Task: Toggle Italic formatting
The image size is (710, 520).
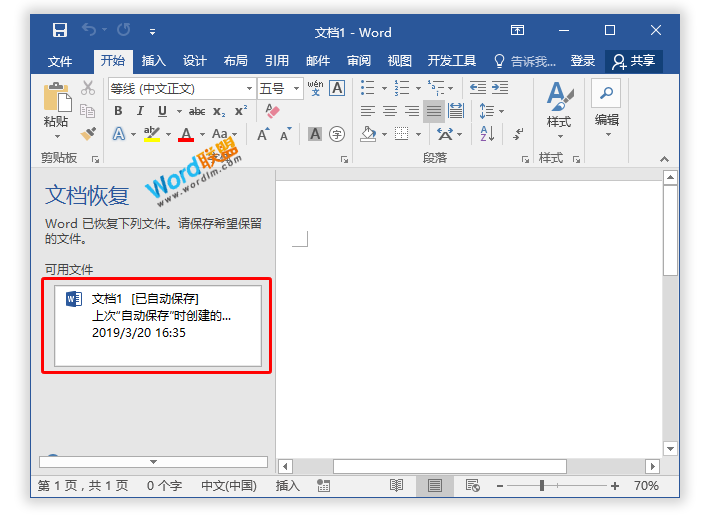Action: (140, 111)
